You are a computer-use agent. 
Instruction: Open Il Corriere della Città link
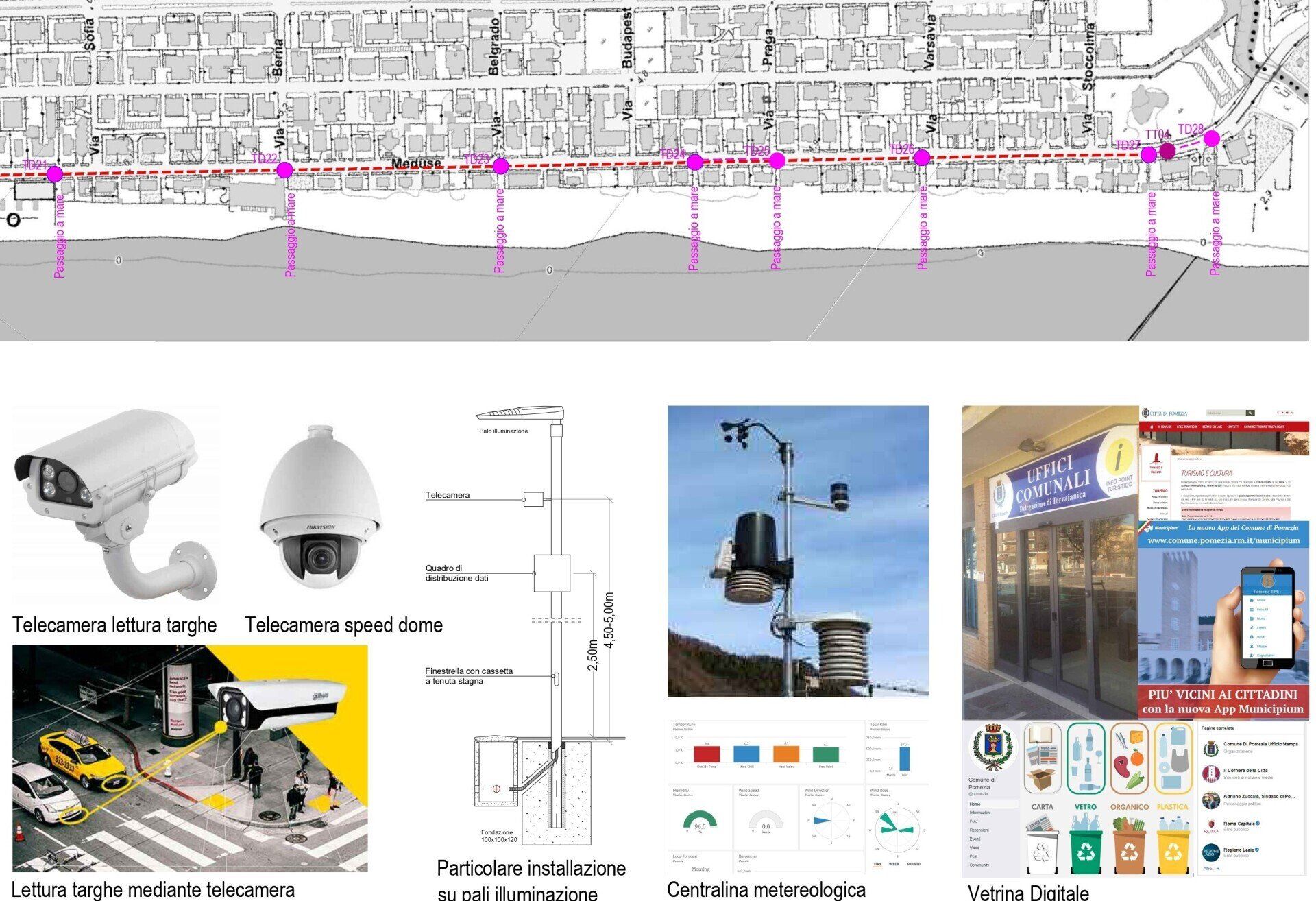[x=1245, y=771]
